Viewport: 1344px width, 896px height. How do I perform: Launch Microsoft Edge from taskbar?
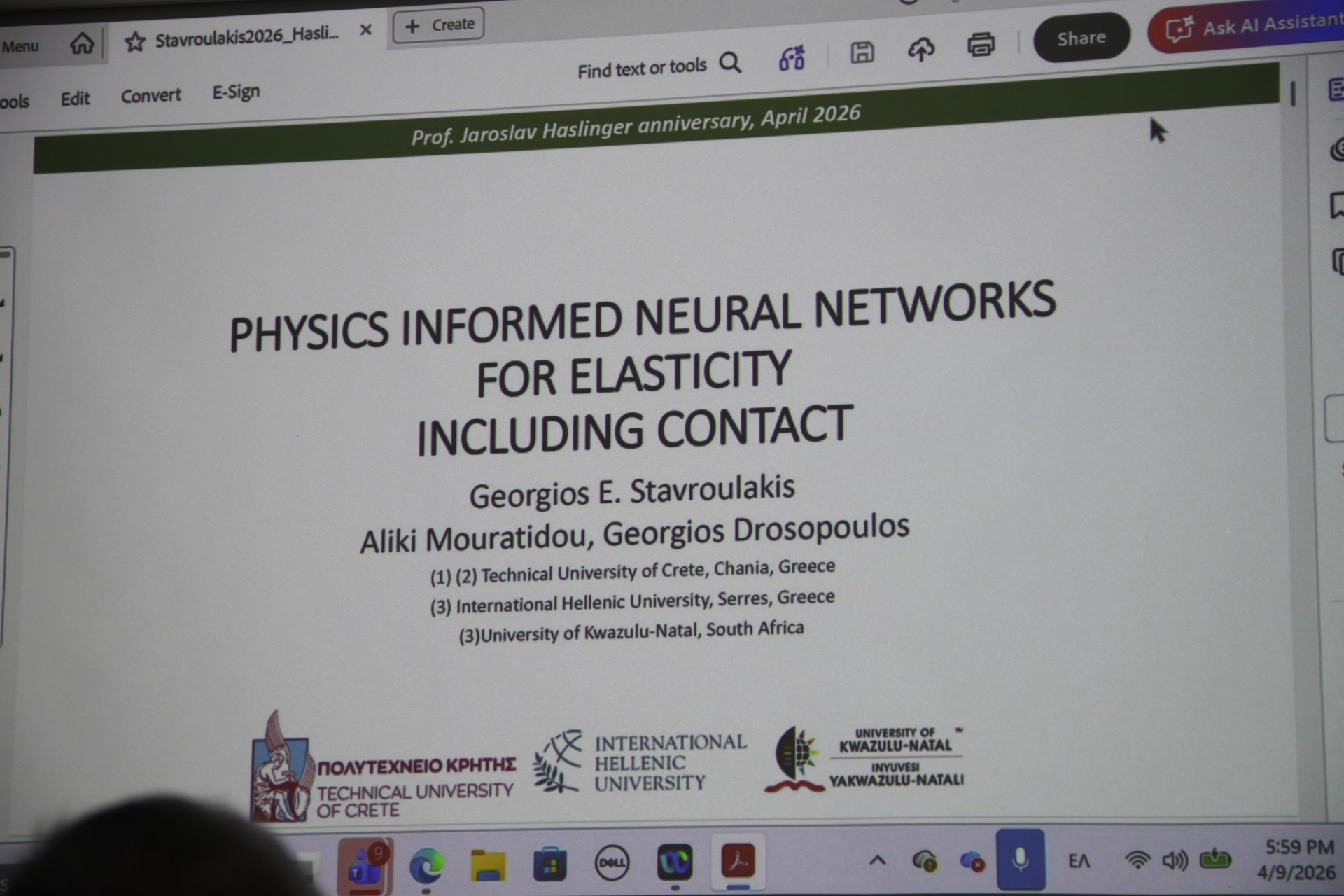click(x=426, y=866)
